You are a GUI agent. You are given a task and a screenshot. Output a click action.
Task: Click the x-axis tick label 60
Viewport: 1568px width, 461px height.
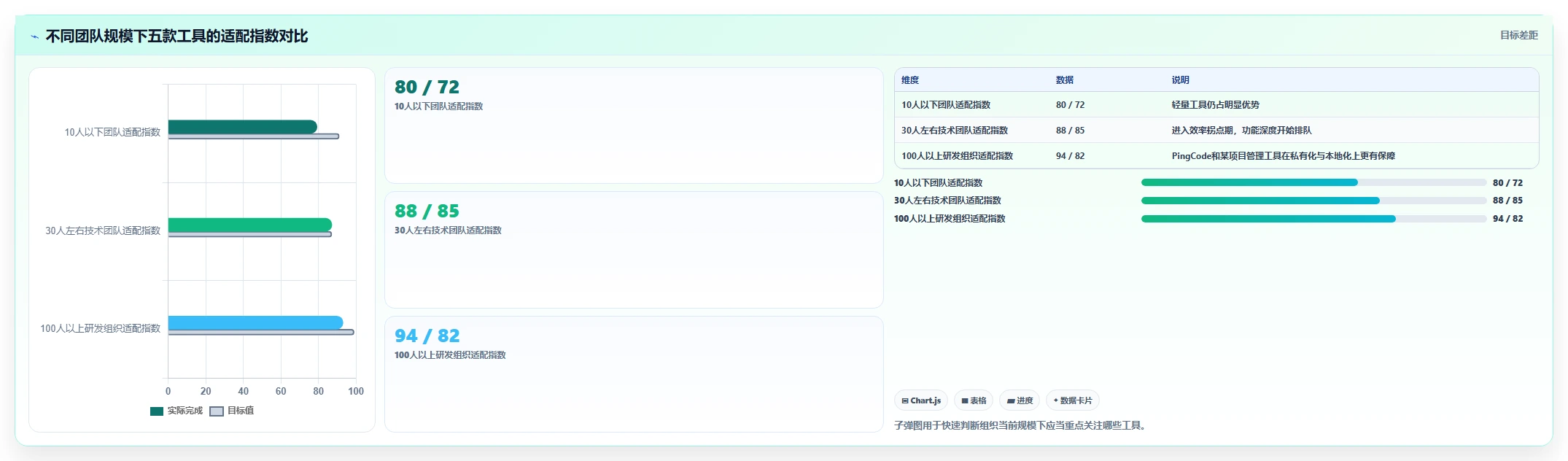(x=281, y=392)
